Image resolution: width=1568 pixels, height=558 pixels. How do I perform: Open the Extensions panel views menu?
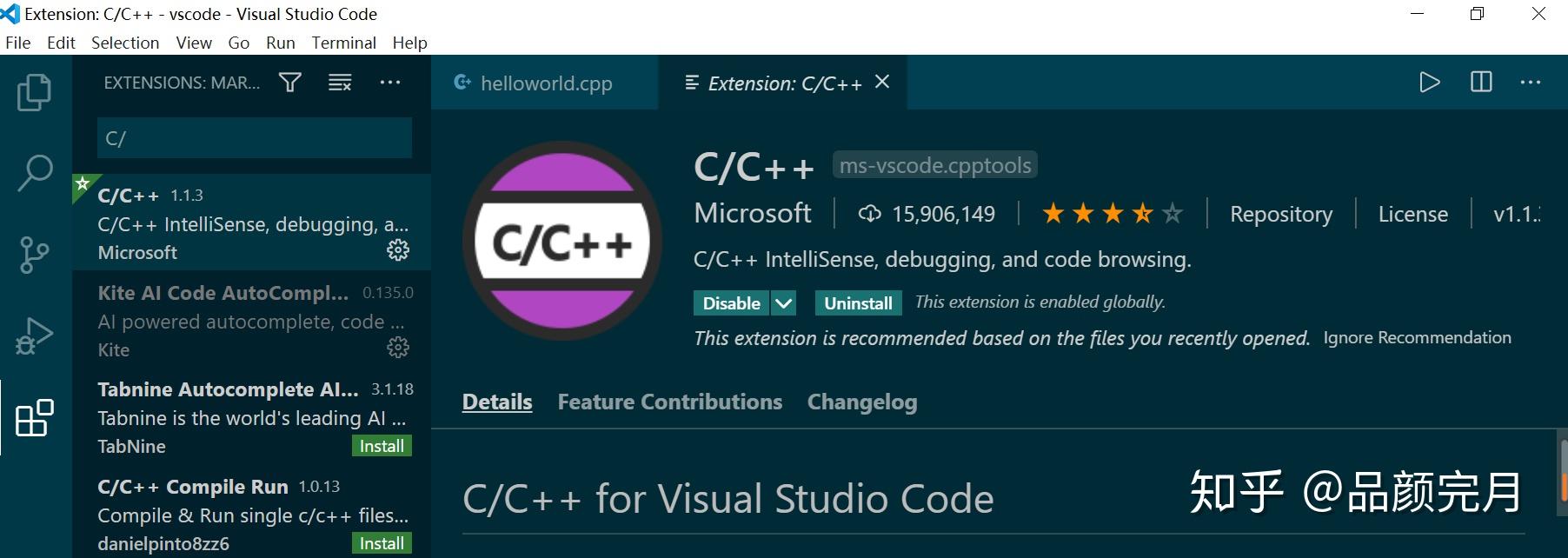point(389,82)
